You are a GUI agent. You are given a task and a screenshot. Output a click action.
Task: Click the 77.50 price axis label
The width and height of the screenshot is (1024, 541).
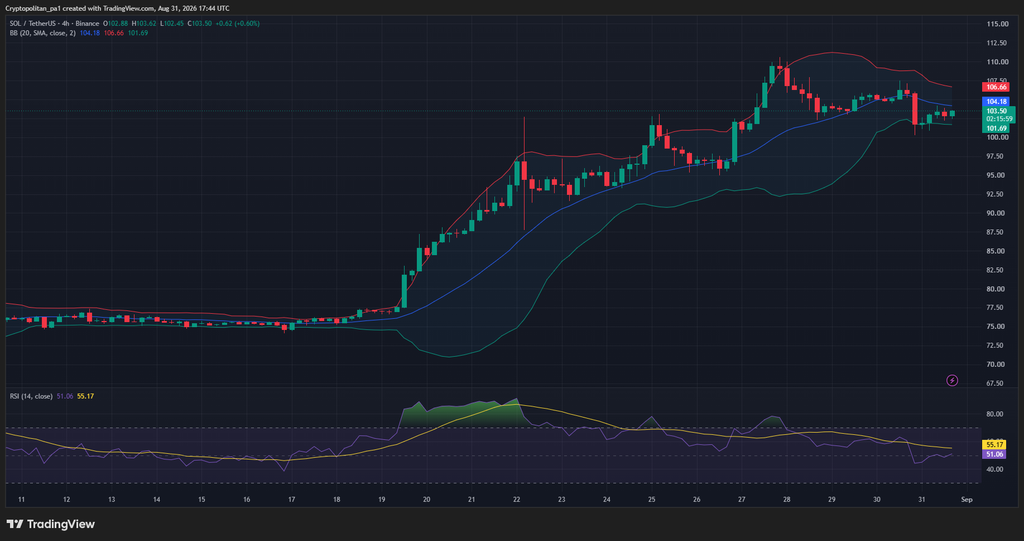point(997,307)
